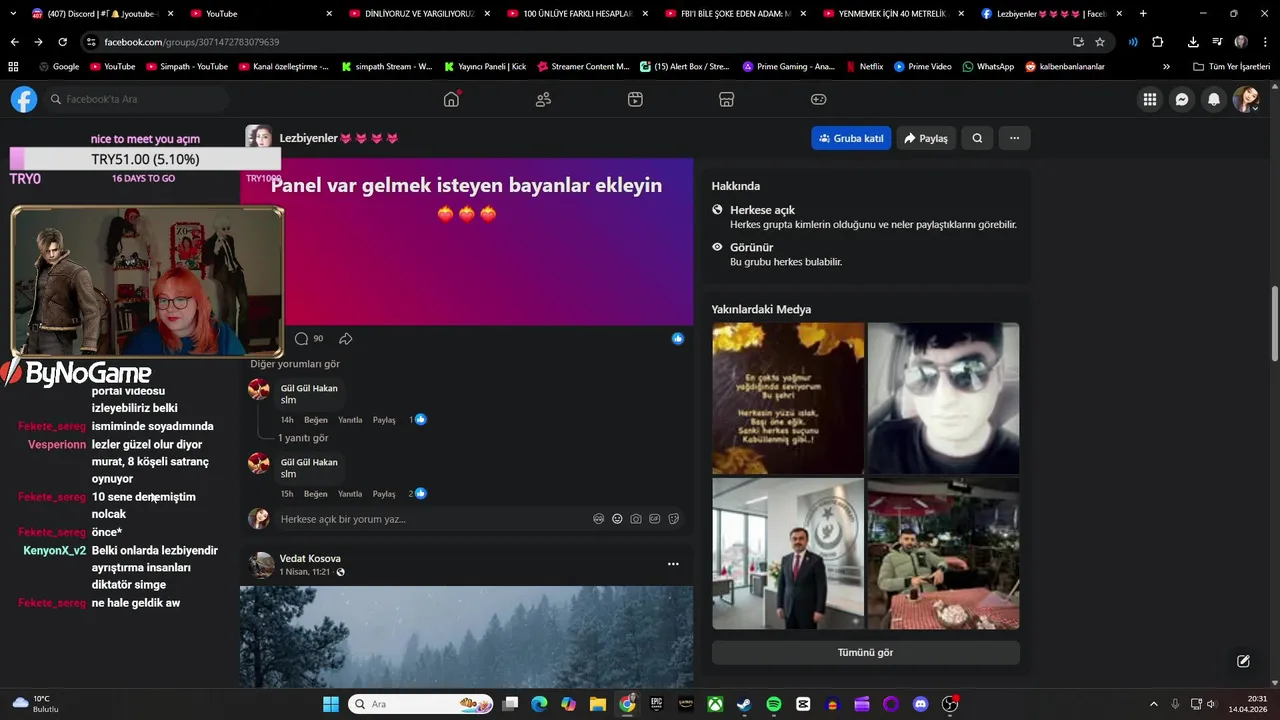Switch to "100 ÜNLÜYE FARKLI HESAPLAR" tab
Screen dimensions: 1280x720
pos(578,14)
